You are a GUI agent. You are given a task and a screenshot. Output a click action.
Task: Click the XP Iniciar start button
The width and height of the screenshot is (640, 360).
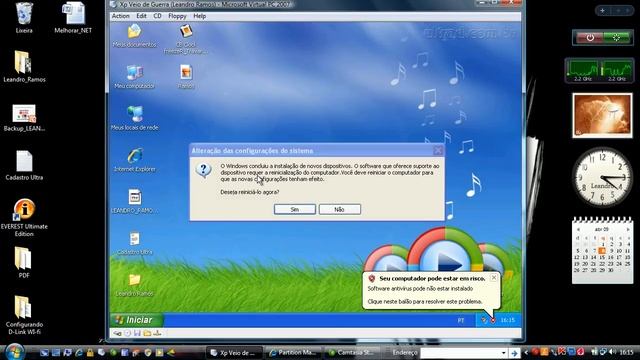pyautogui.click(x=137, y=320)
